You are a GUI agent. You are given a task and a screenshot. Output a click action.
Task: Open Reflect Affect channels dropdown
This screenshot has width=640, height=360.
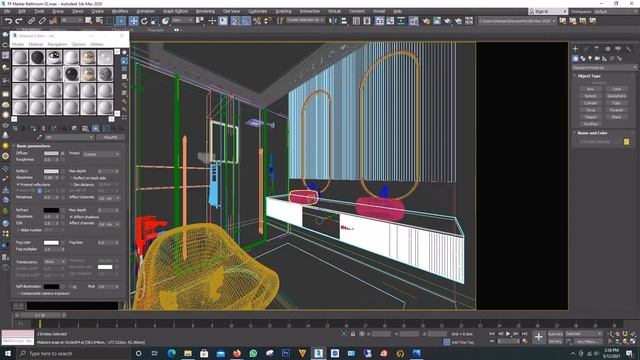pos(109,198)
